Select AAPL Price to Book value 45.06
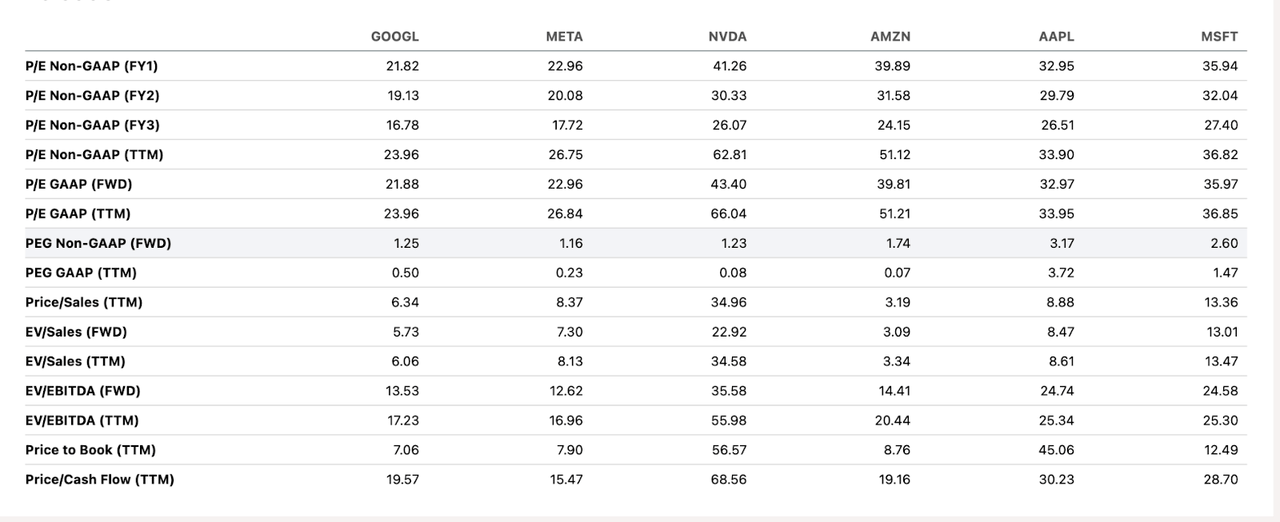This screenshot has width=1280, height=522. point(1056,450)
